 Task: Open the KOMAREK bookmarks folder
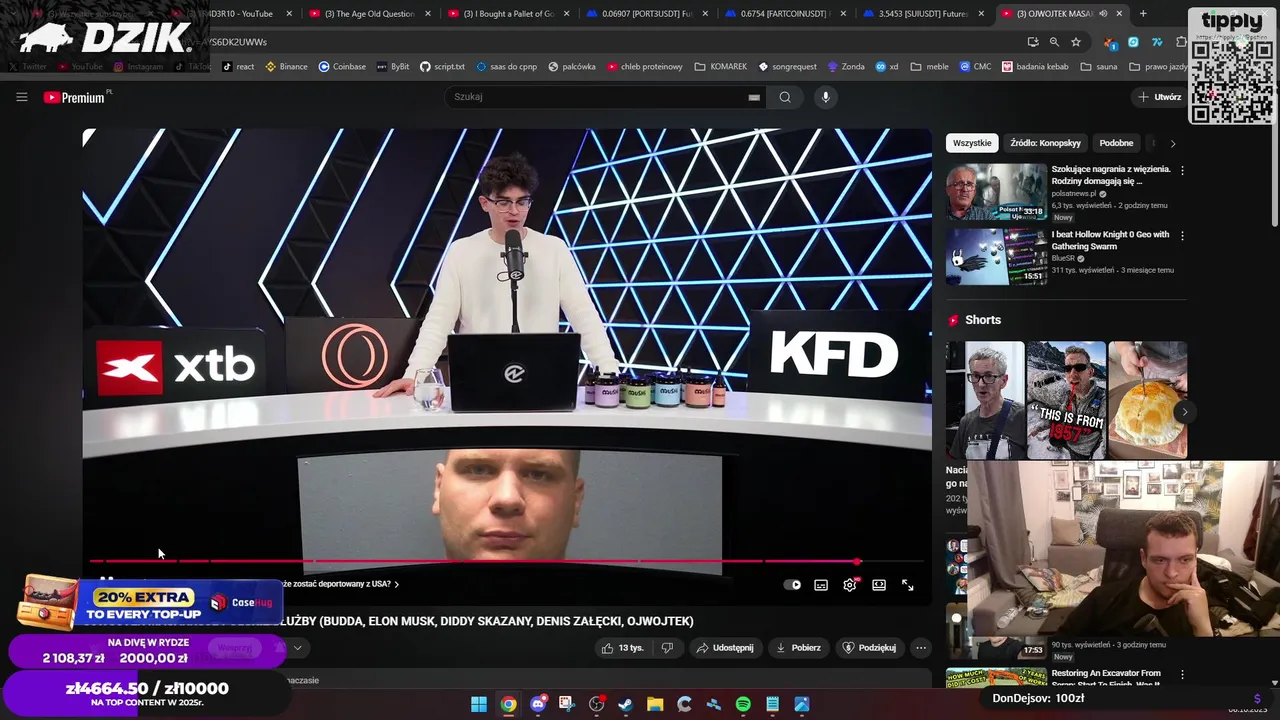(720, 67)
